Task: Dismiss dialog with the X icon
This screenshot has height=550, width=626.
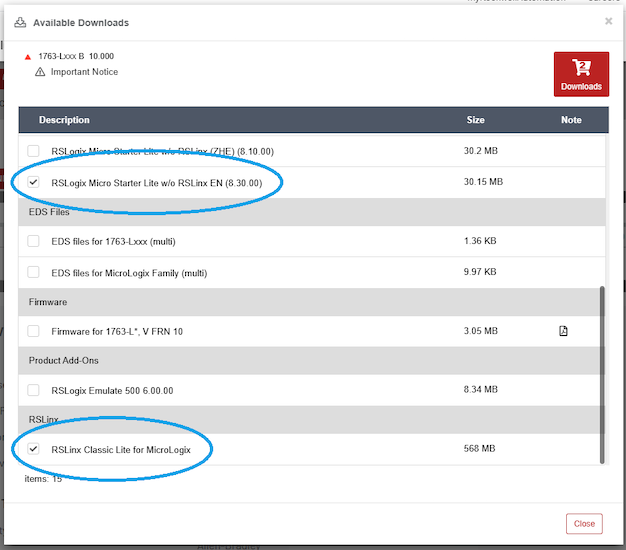Action: (608, 21)
